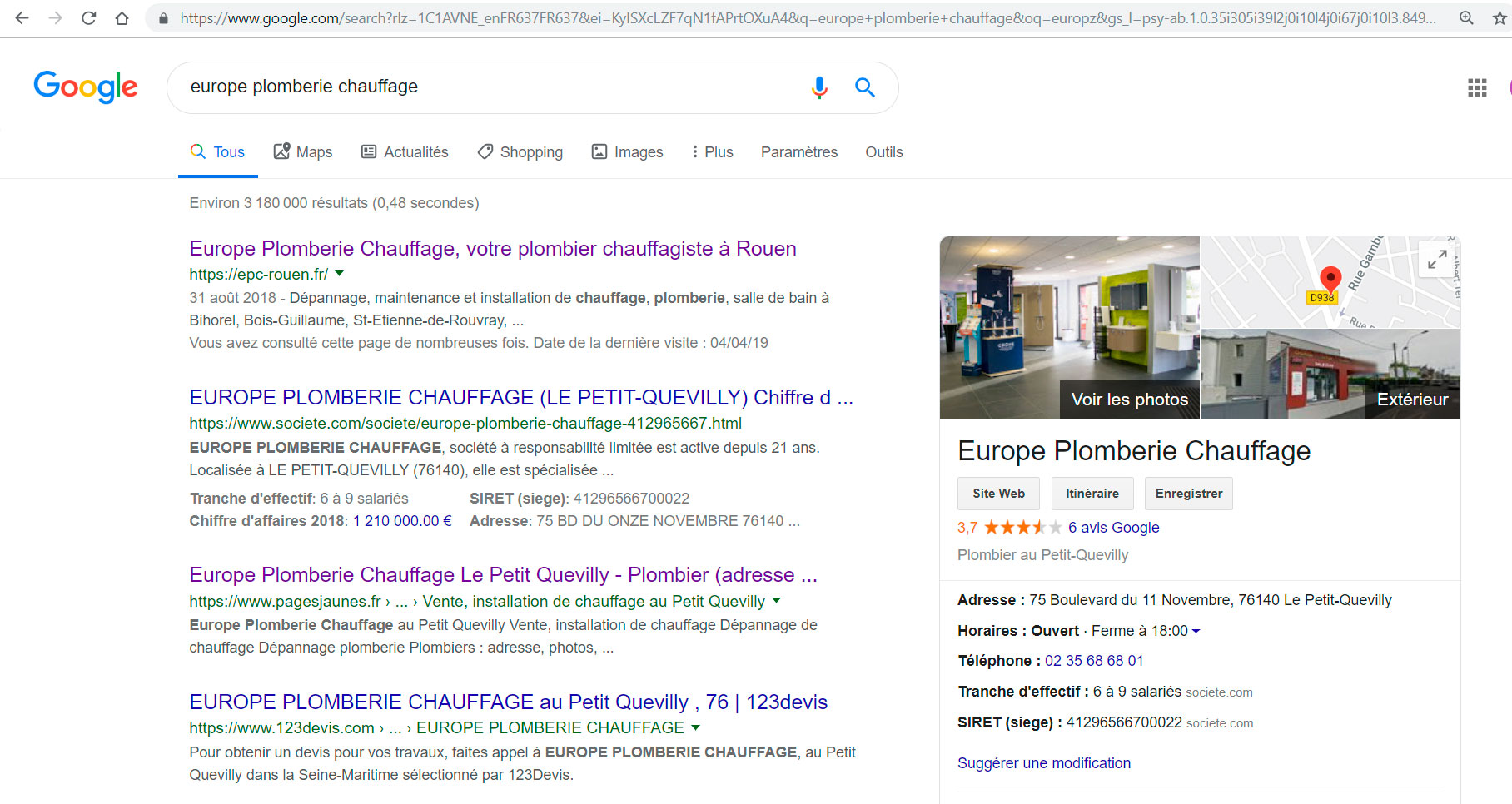Click the Europe Plomberie Chauffage panel title
The height and width of the screenshot is (804, 1512).
click(x=1134, y=450)
